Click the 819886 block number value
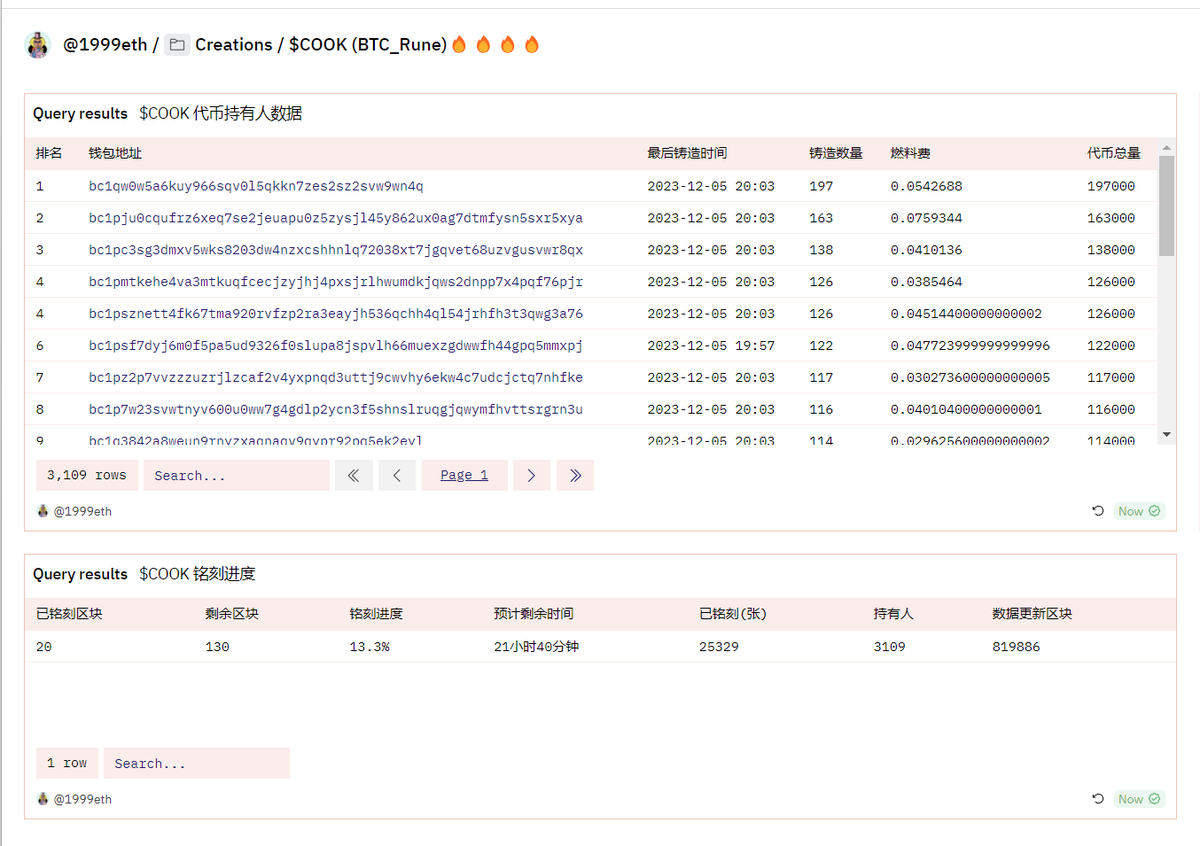The width and height of the screenshot is (1200, 846). tap(1016, 647)
